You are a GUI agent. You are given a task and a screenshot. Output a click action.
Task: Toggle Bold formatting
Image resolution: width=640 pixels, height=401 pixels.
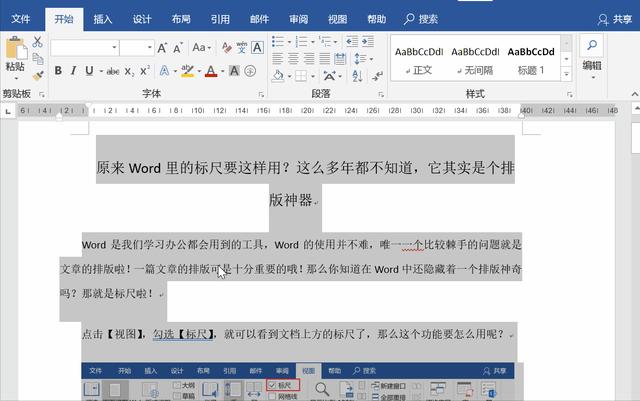[x=58, y=71]
